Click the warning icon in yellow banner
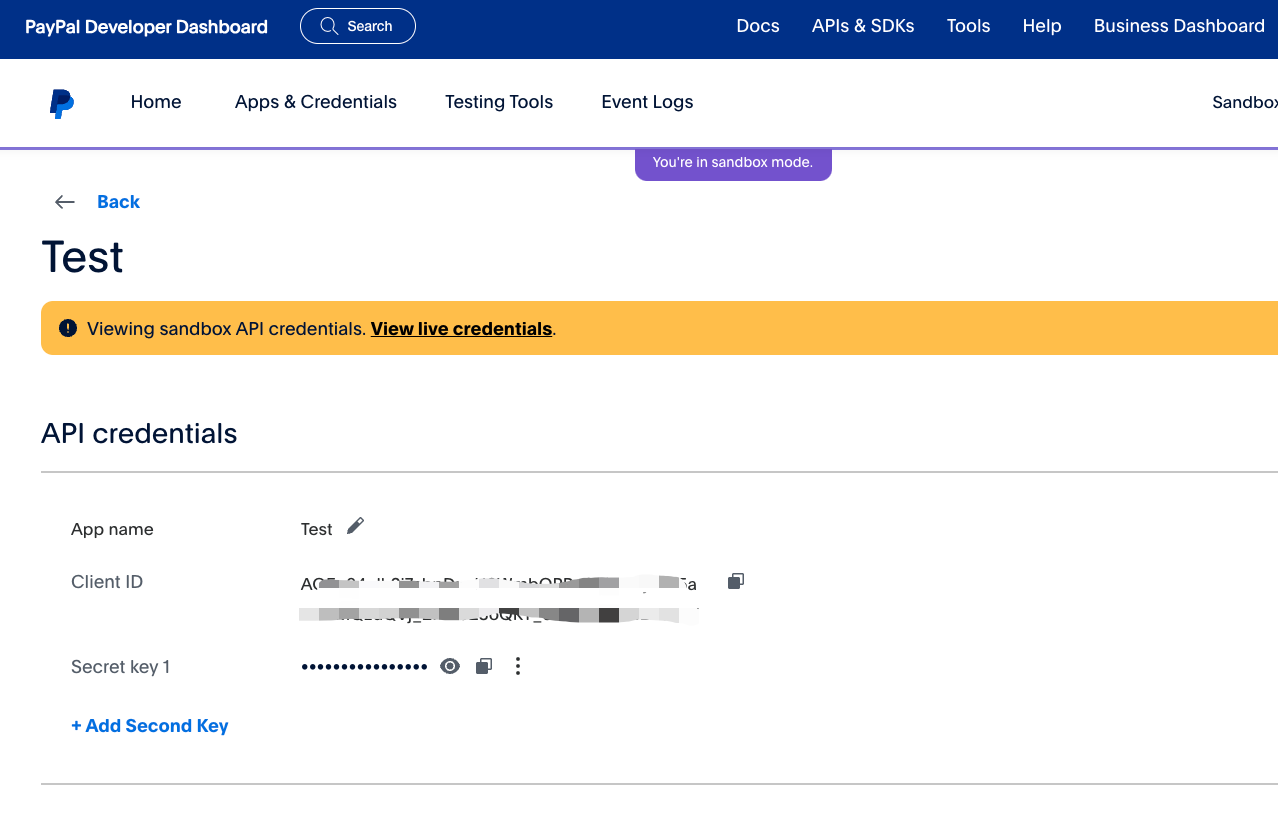 (68, 328)
